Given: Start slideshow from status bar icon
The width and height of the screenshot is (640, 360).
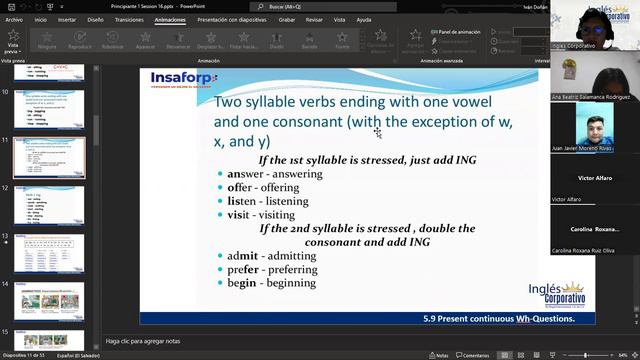Looking at the screenshot, I should tap(552, 356).
